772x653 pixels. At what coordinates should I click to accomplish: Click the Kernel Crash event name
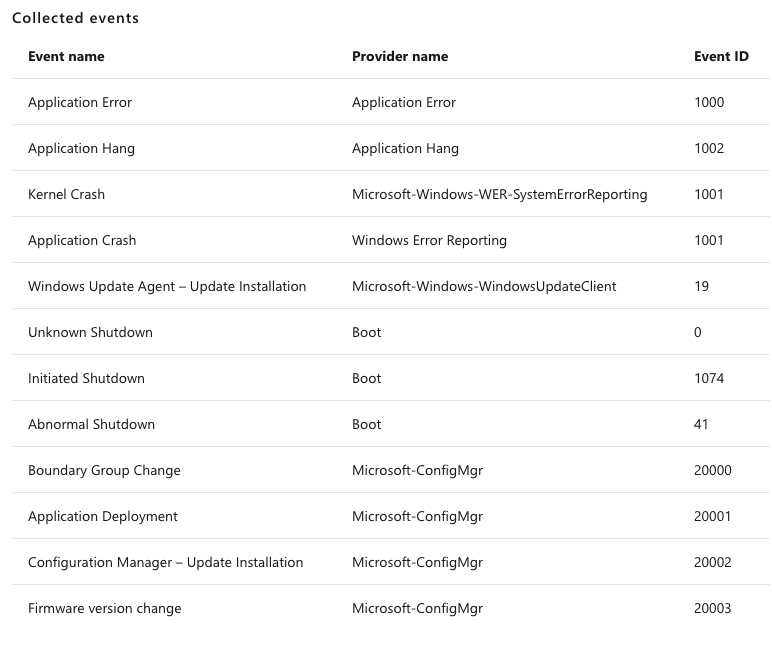[x=66, y=194]
